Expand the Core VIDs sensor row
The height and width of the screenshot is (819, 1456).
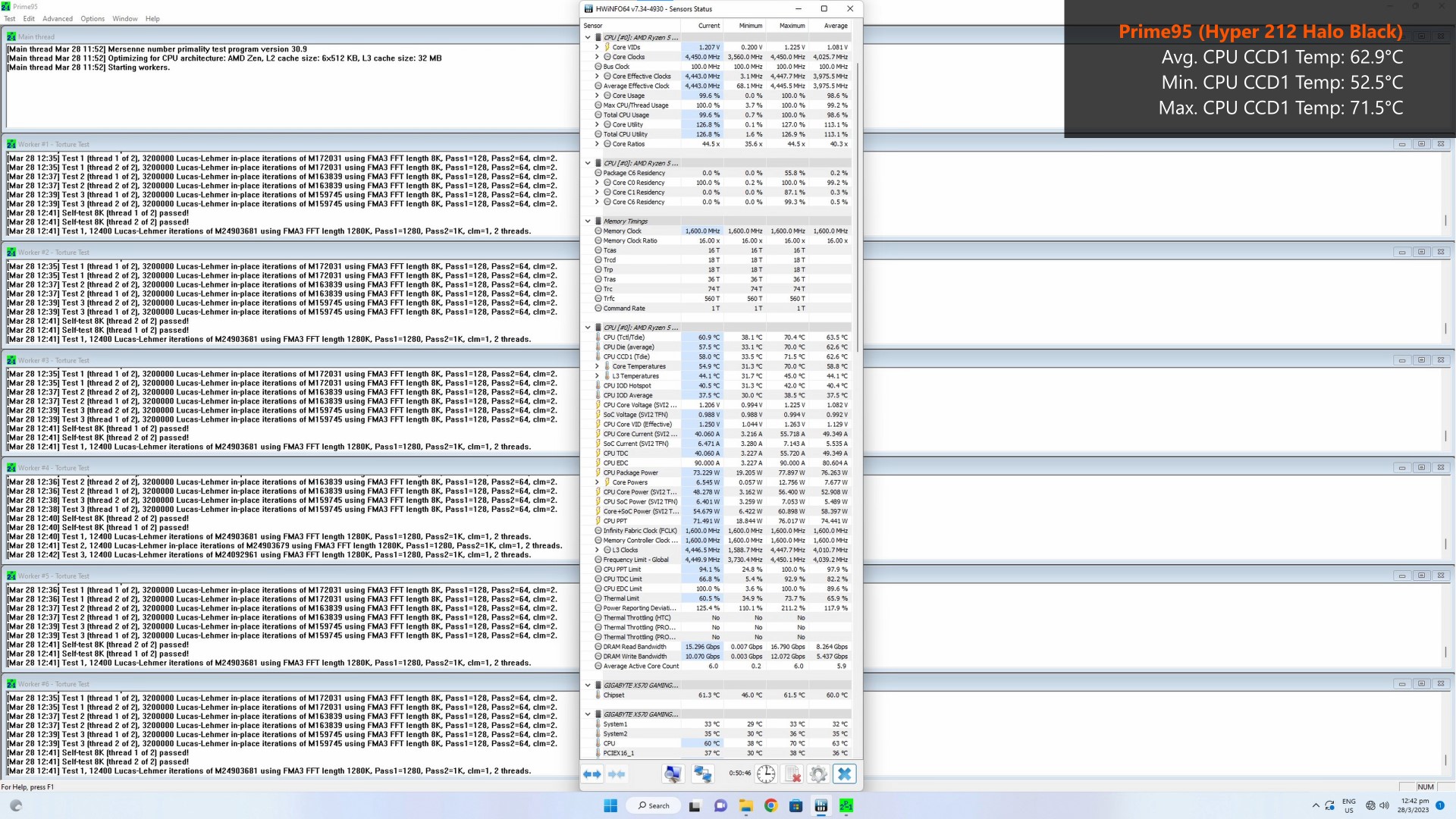coord(597,47)
